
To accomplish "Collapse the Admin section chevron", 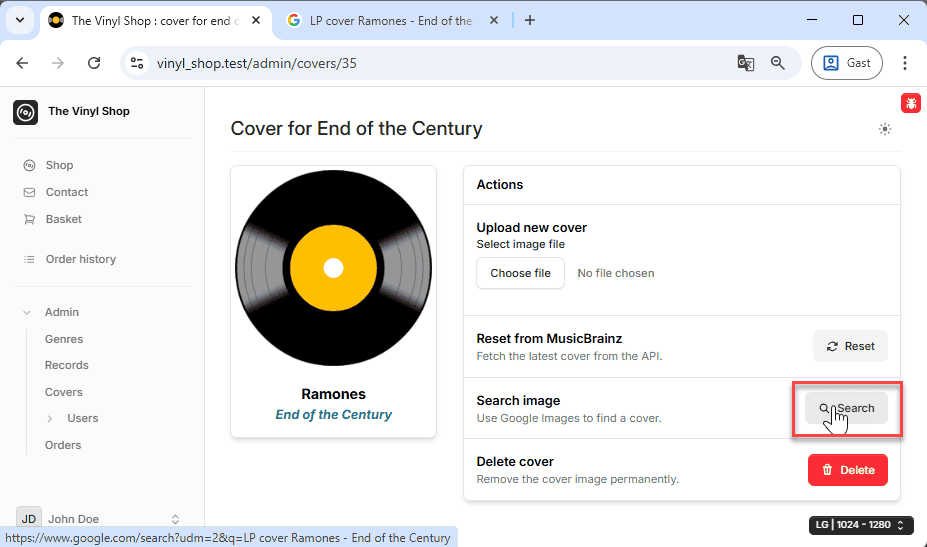I will [x=27, y=312].
